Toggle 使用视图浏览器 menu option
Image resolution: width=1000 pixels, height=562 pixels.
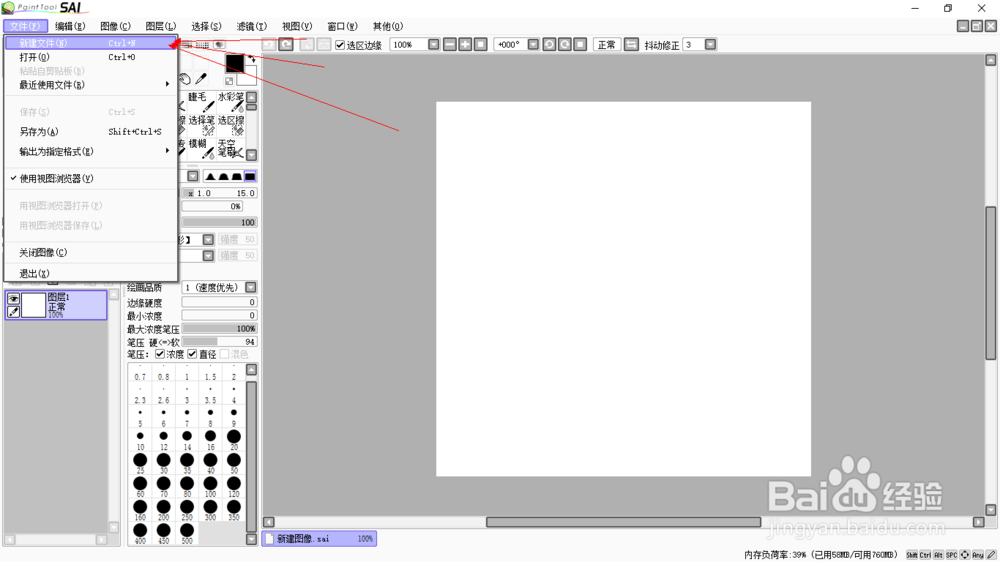point(91,179)
